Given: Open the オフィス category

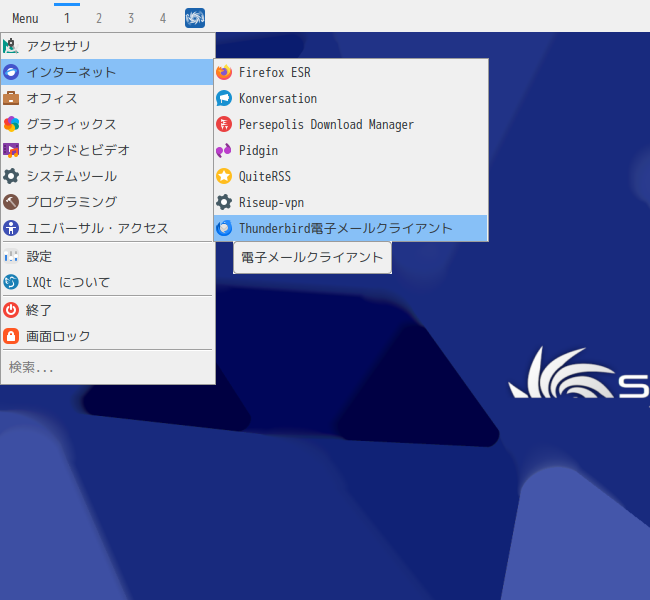Looking at the screenshot, I should (108, 98).
